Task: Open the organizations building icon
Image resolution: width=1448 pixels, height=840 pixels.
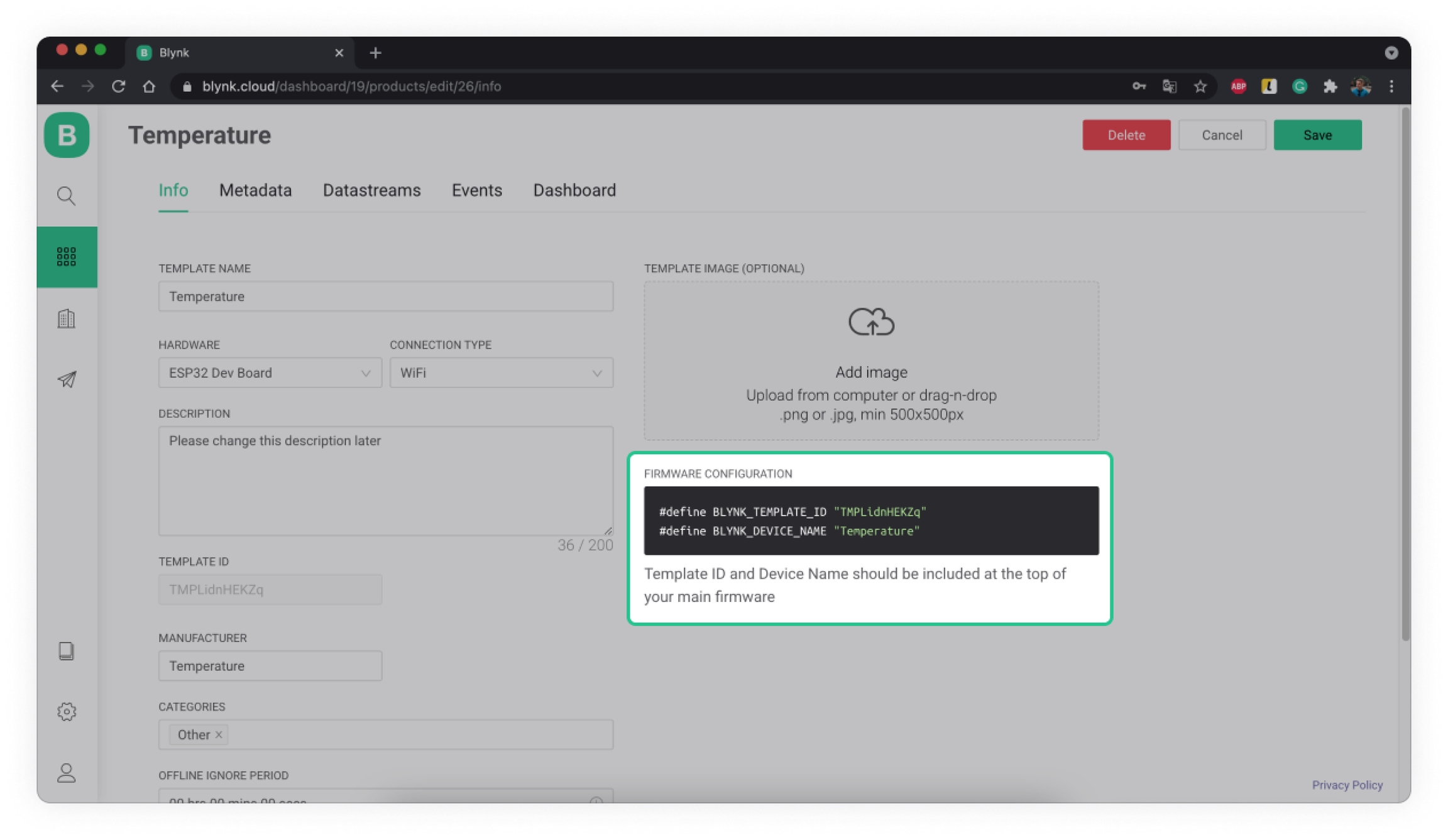Action: (67, 319)
